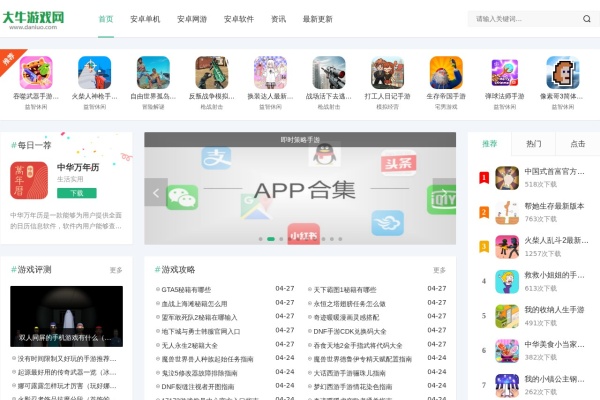
Task: Click 中国式首富官方 ranking title
Action: 554,171
